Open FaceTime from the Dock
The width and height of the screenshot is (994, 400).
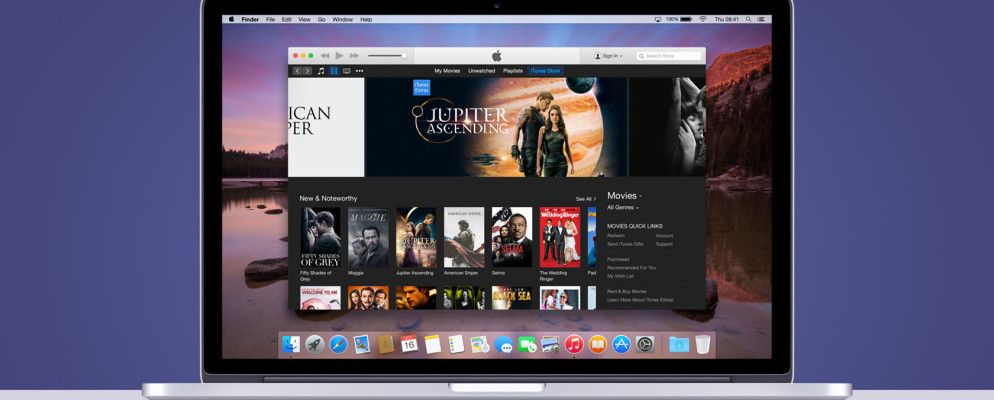pos(527,344)
